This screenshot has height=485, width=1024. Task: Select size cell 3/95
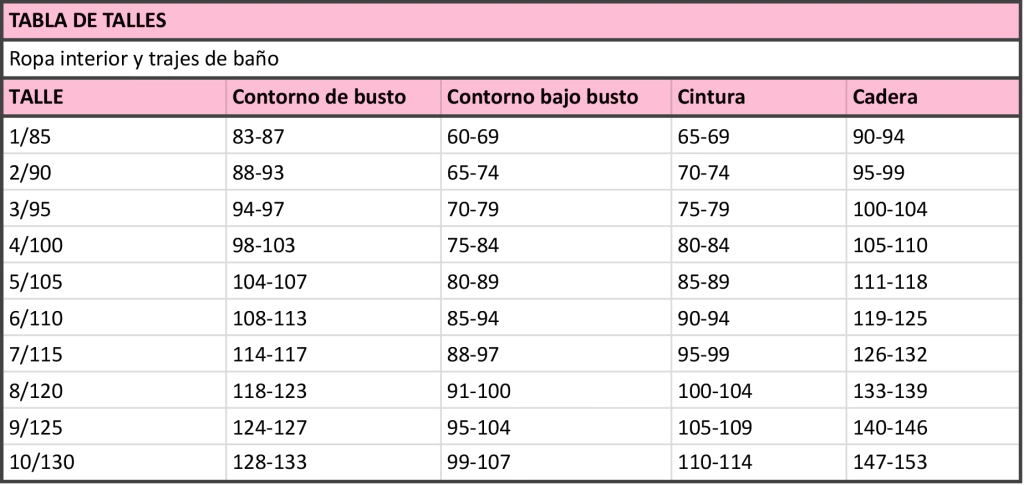[x=32, y=210]
